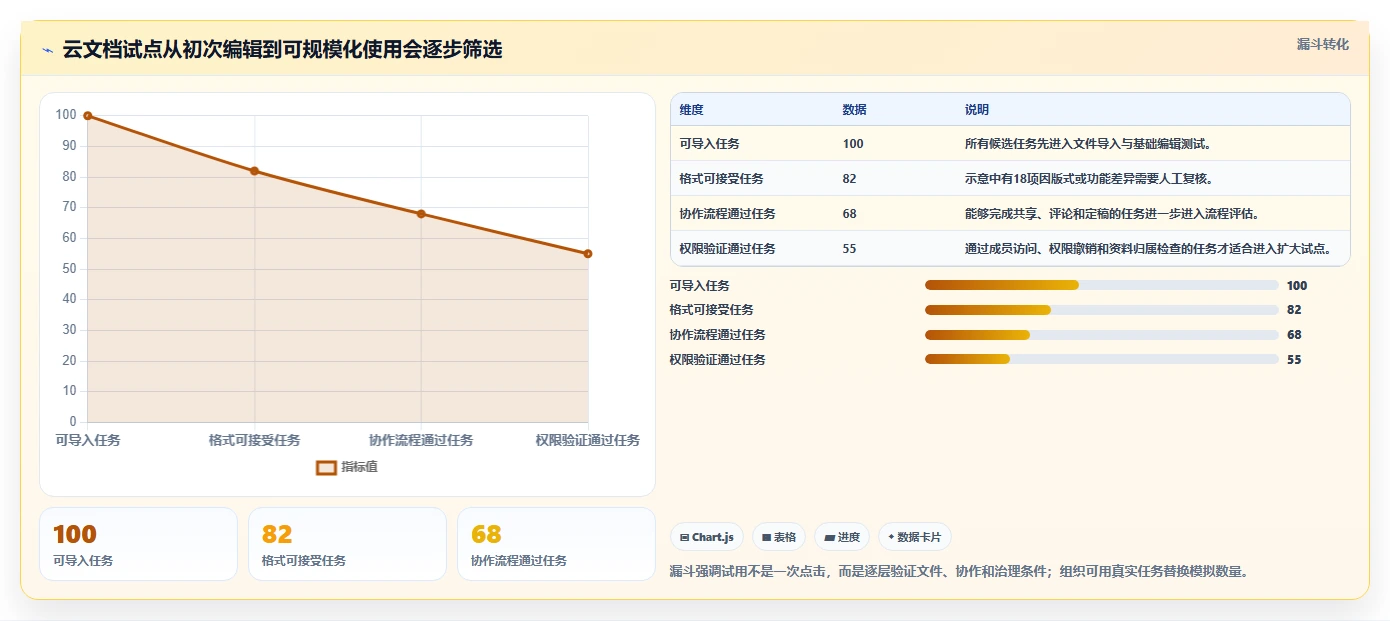Click the x-axis label 格式可接受任务
1390x621 pixels.
click(x=254, y=440)
